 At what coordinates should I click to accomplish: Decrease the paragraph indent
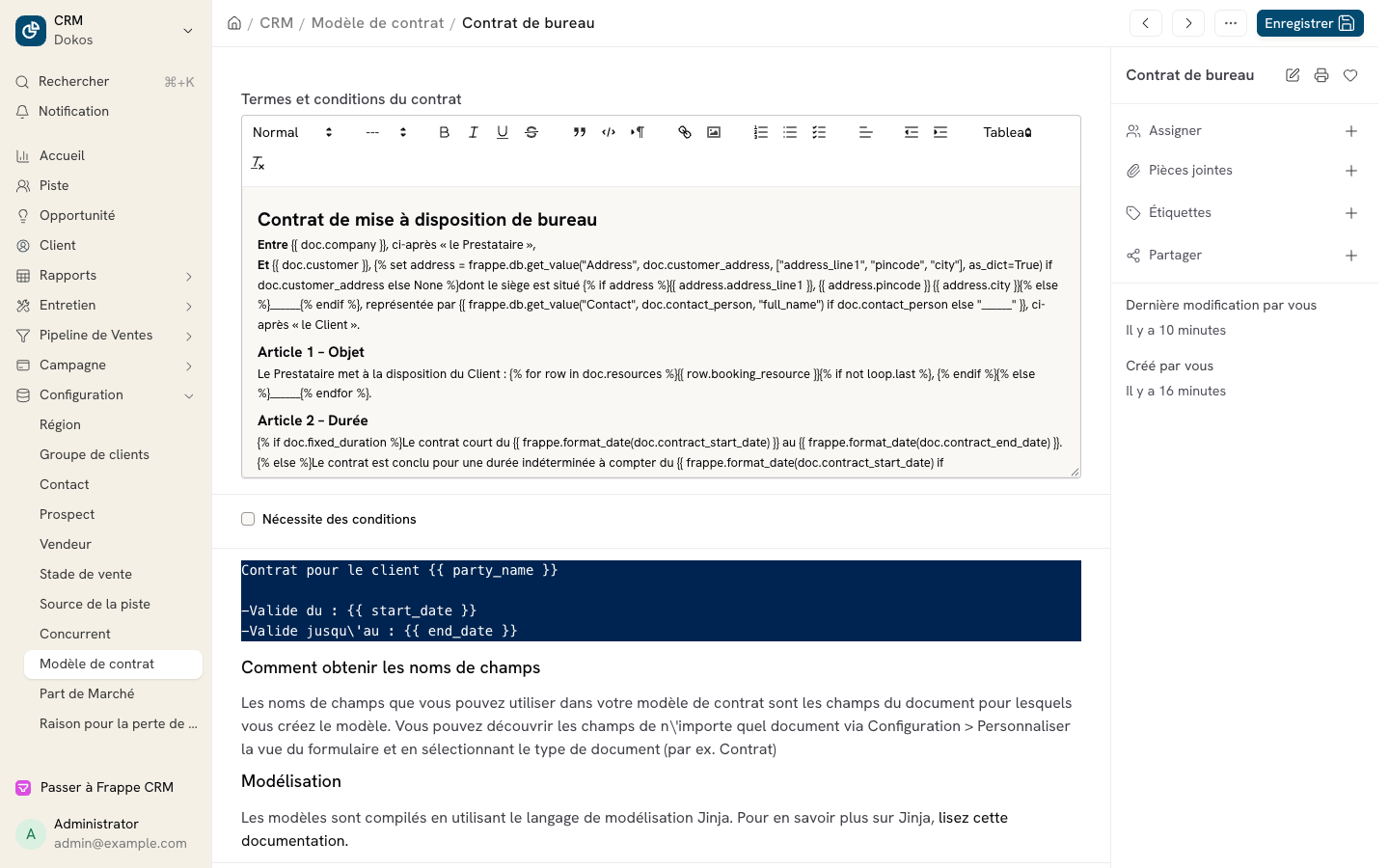912,132
